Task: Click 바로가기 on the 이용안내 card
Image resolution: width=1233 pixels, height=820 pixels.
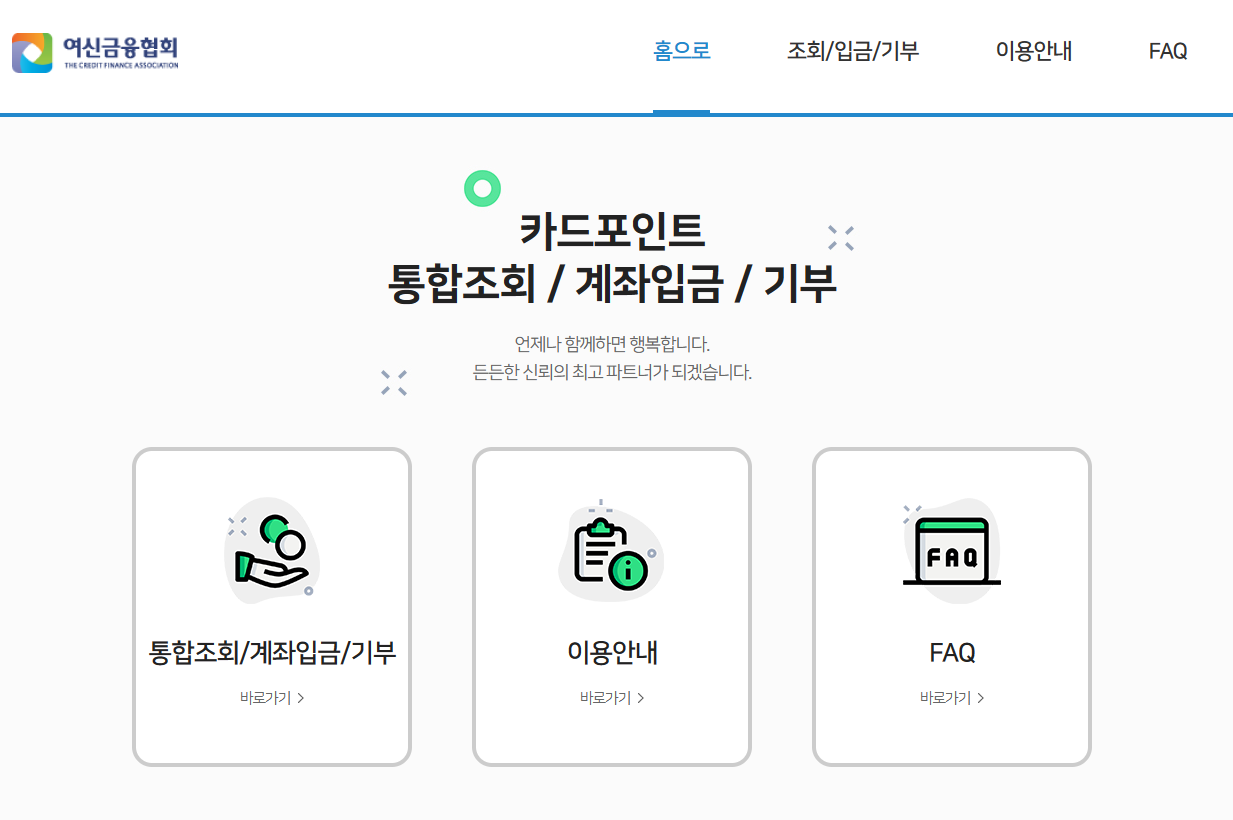Action: pyautogui.click(x=605, y=697)
